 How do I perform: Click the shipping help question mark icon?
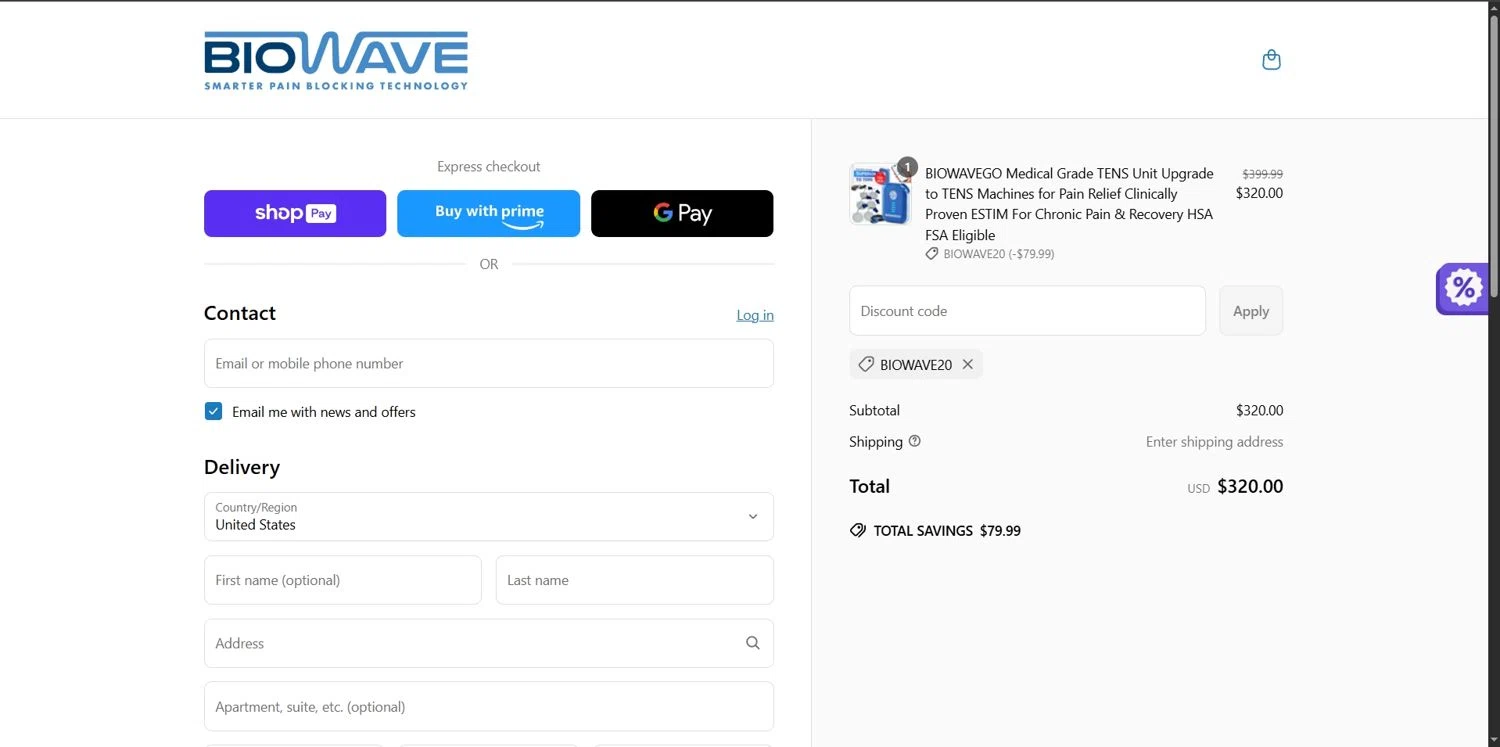[x=914, y=441]
